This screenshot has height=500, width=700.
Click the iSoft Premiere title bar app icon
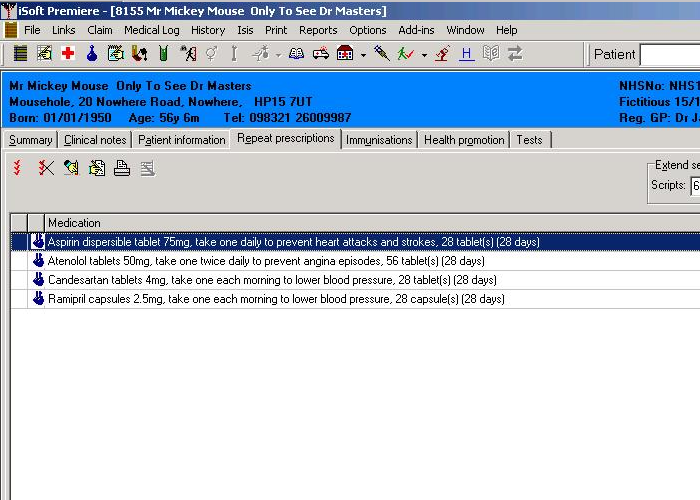tap(8, 10)
